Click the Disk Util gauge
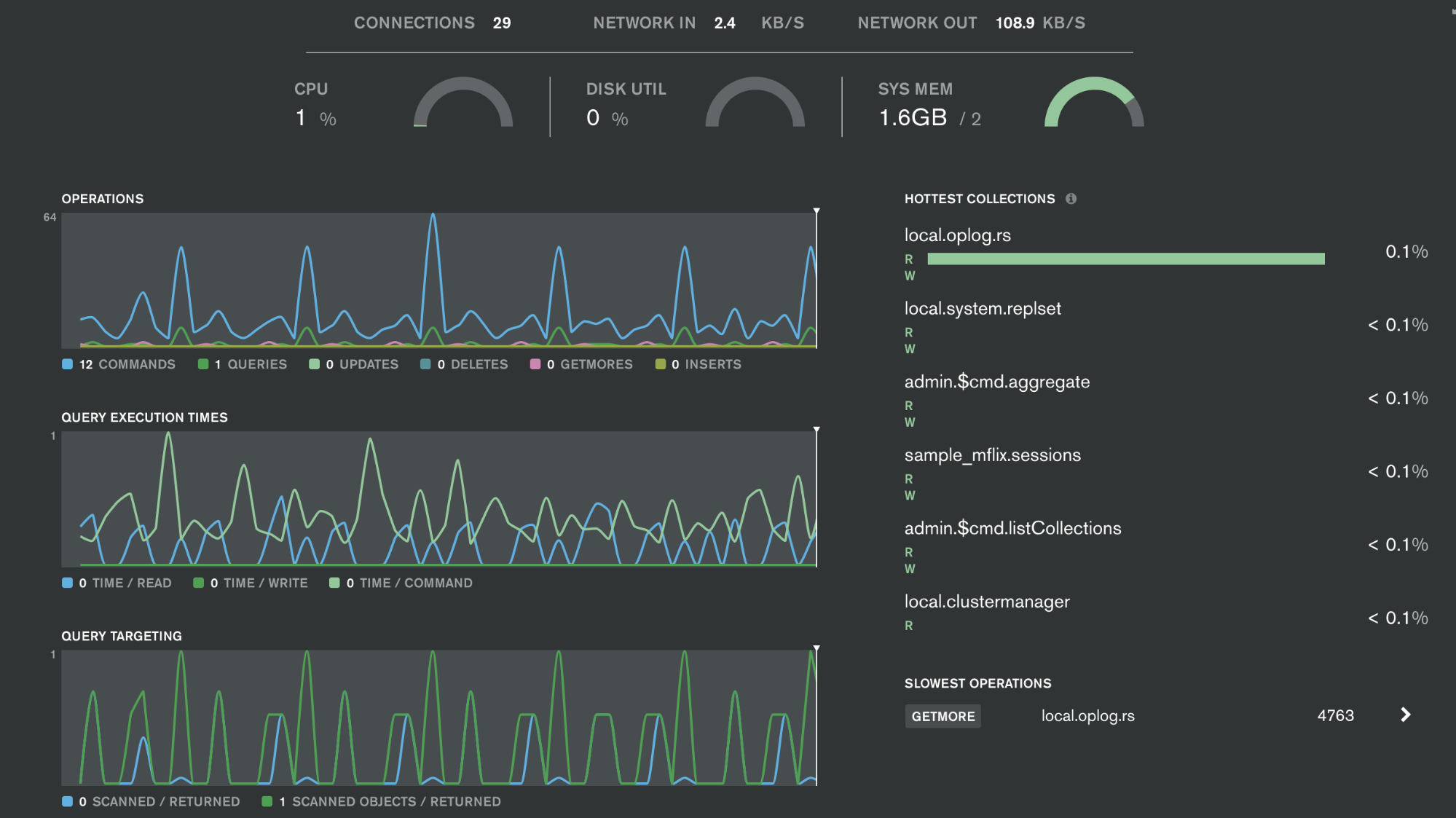Viewport: 1456px width, 818px height. 755,103
